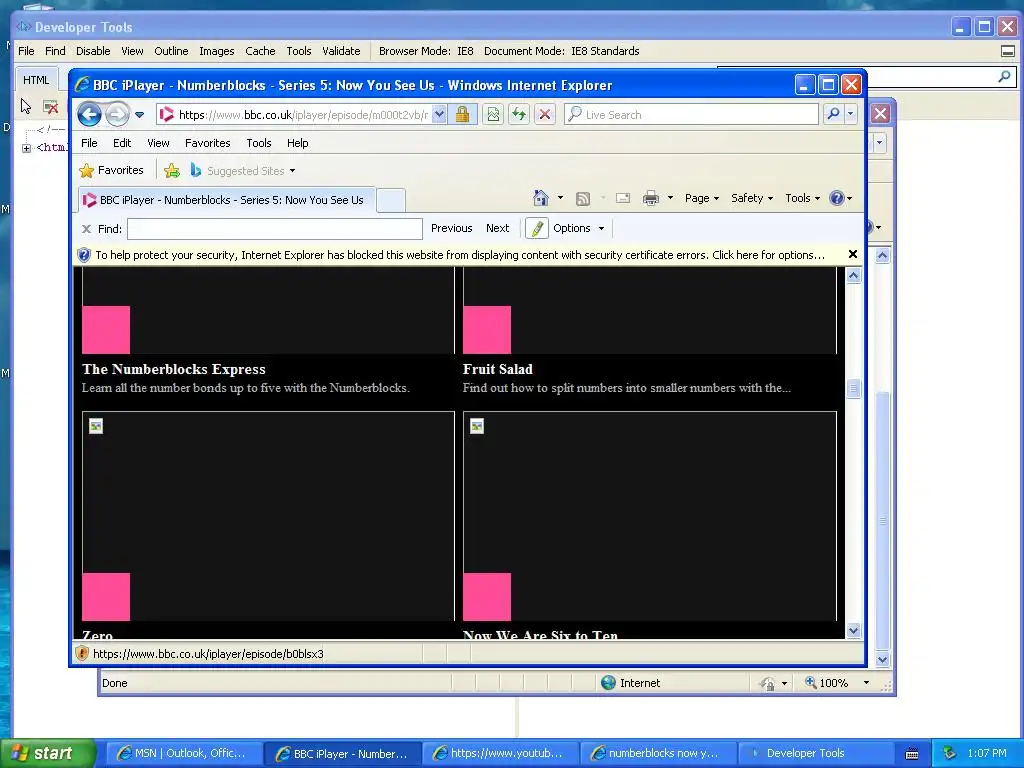Click the Previous find result button

(x=451, y=228)
